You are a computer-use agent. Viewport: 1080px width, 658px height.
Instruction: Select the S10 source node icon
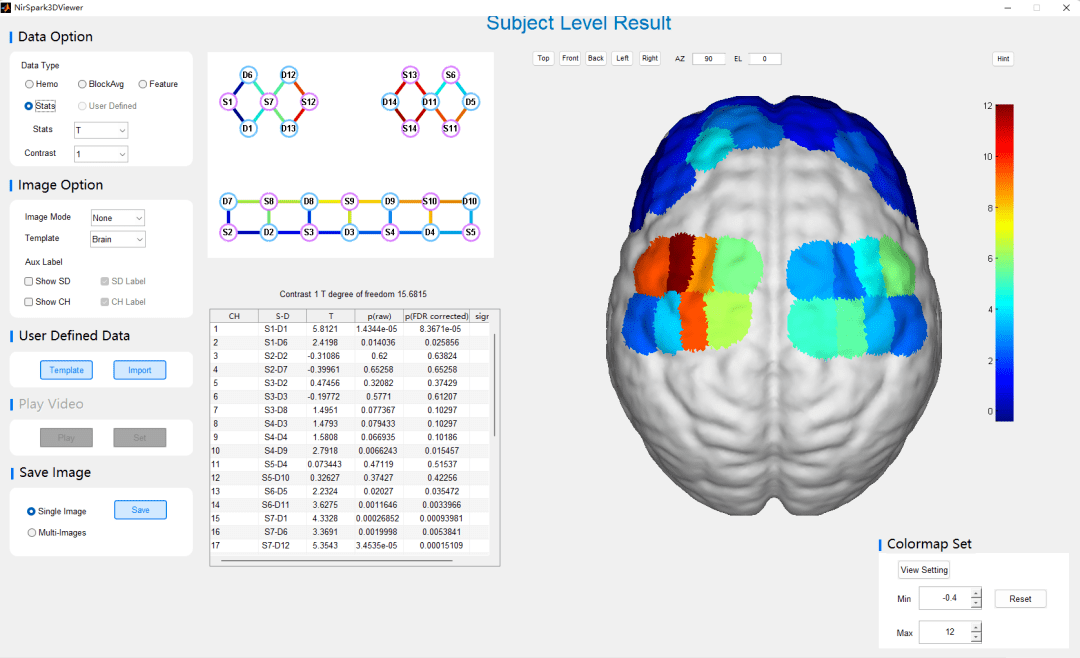pos(430,202)
